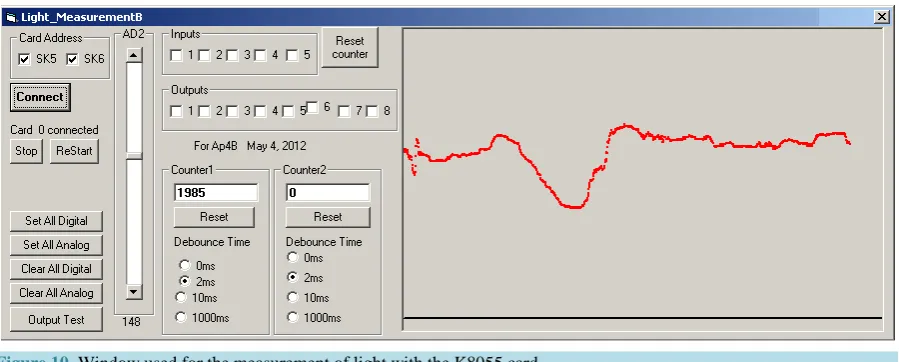Enable Outputs checkbox 8
This screenshot has height=362, width=899.
pyautogui.click(x=372, y=111)
